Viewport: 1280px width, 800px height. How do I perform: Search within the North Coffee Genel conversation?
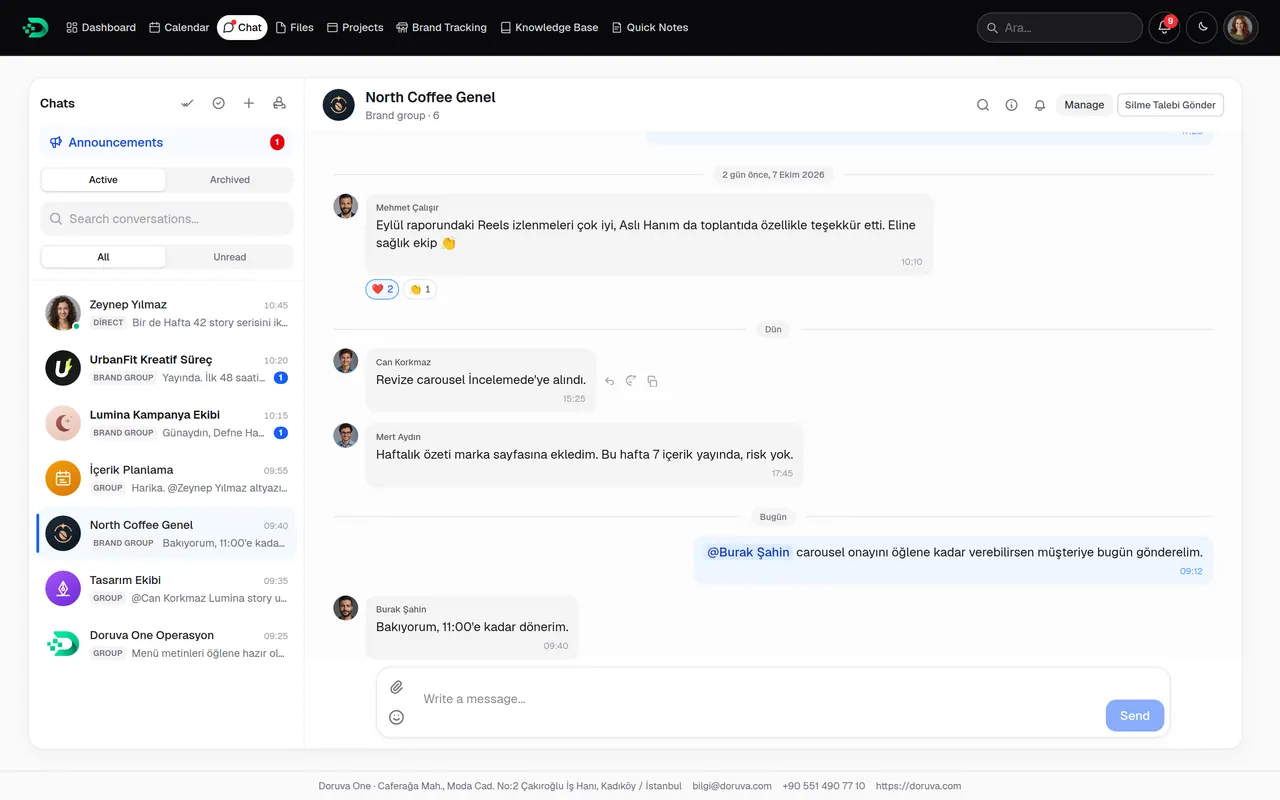pos(983,105)
